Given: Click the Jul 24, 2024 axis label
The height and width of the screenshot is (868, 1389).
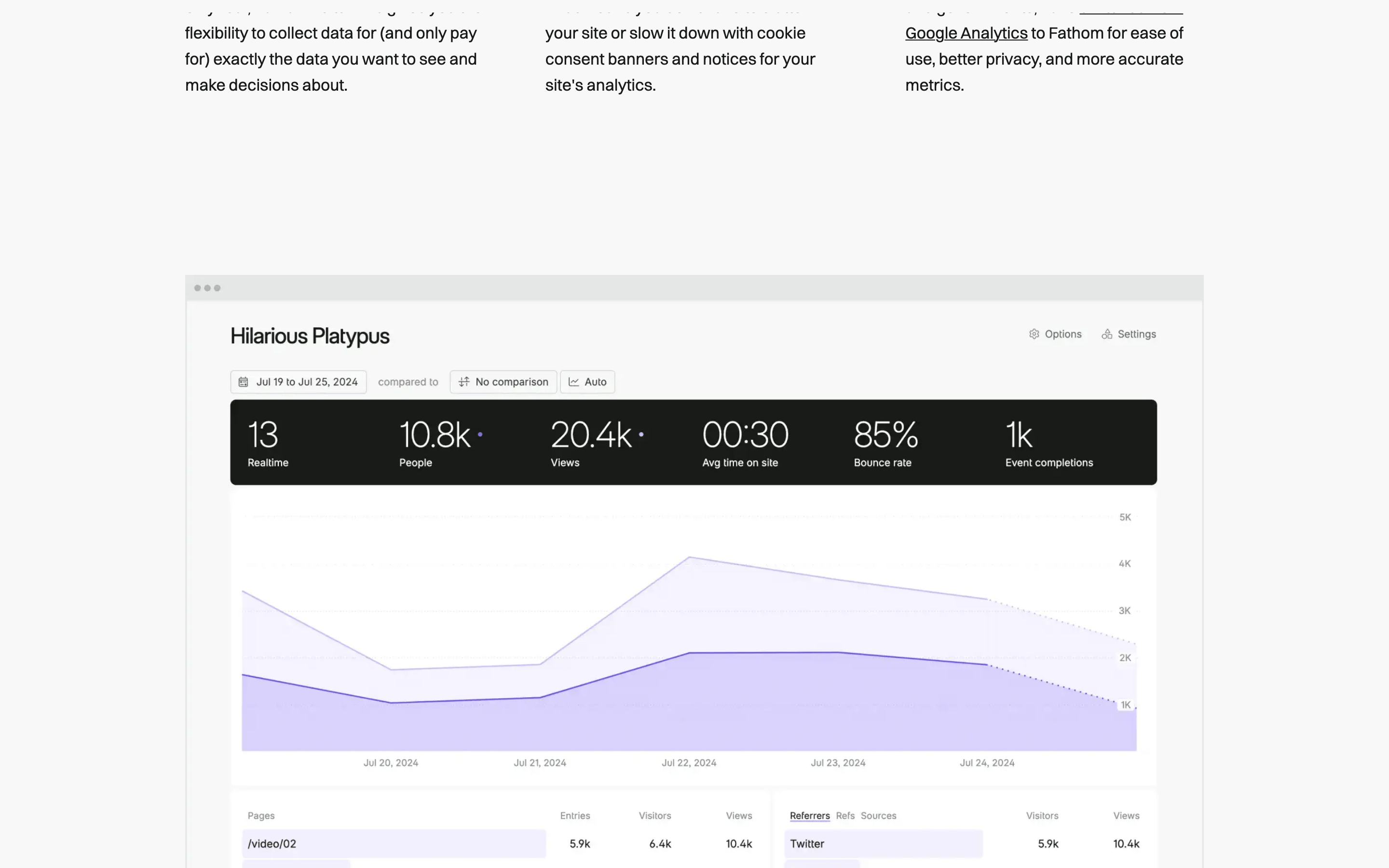Looking at the screenshot, I should click(x=987, y=763).
